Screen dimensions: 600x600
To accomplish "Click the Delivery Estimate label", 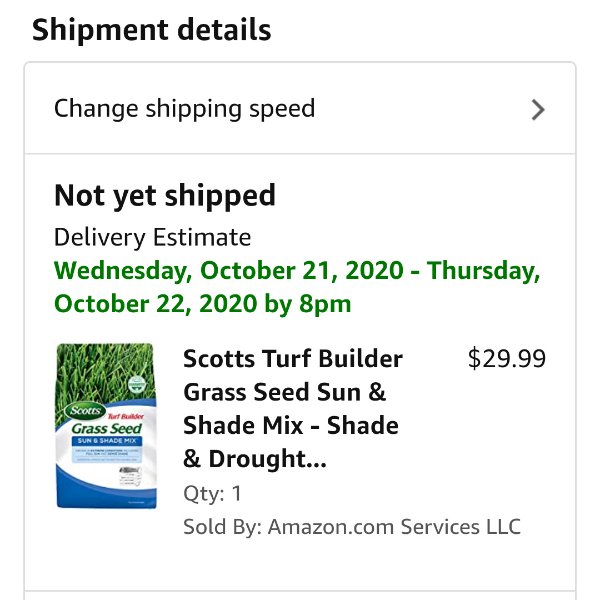I will (x=152, y=237).
